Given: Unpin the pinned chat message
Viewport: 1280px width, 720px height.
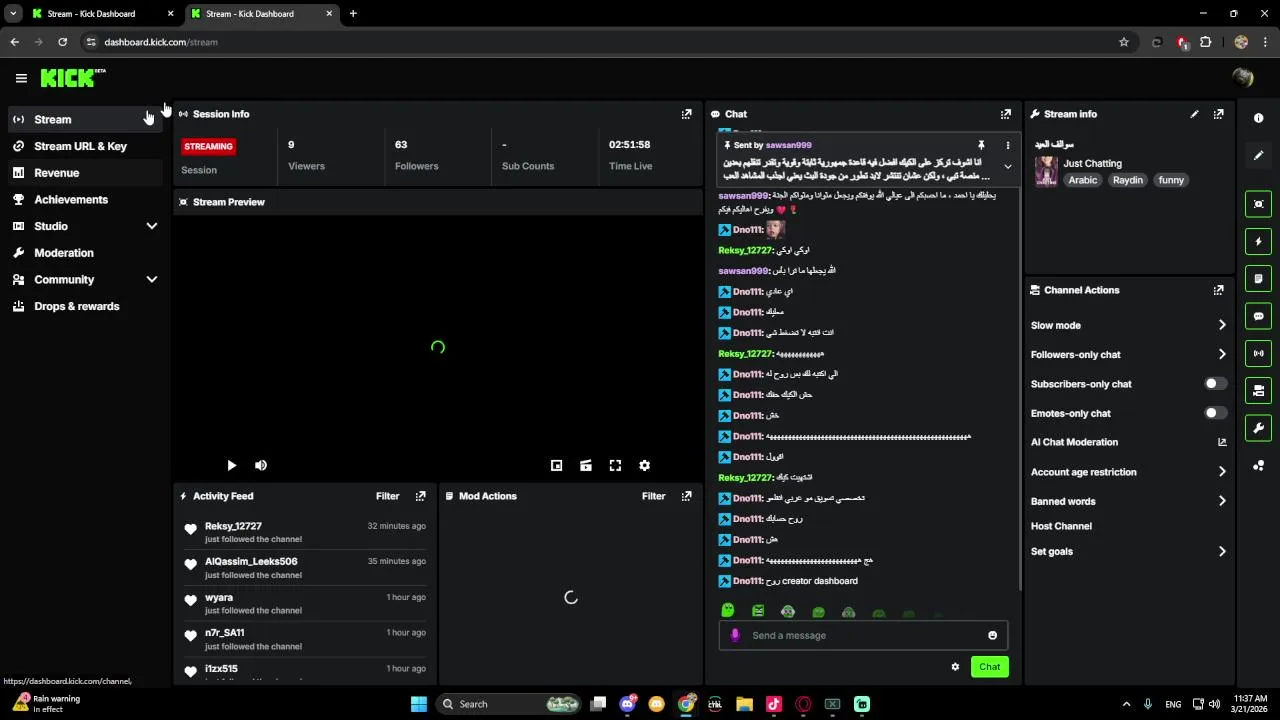Looking at the screenshot, I should click(x=981, y=145).
